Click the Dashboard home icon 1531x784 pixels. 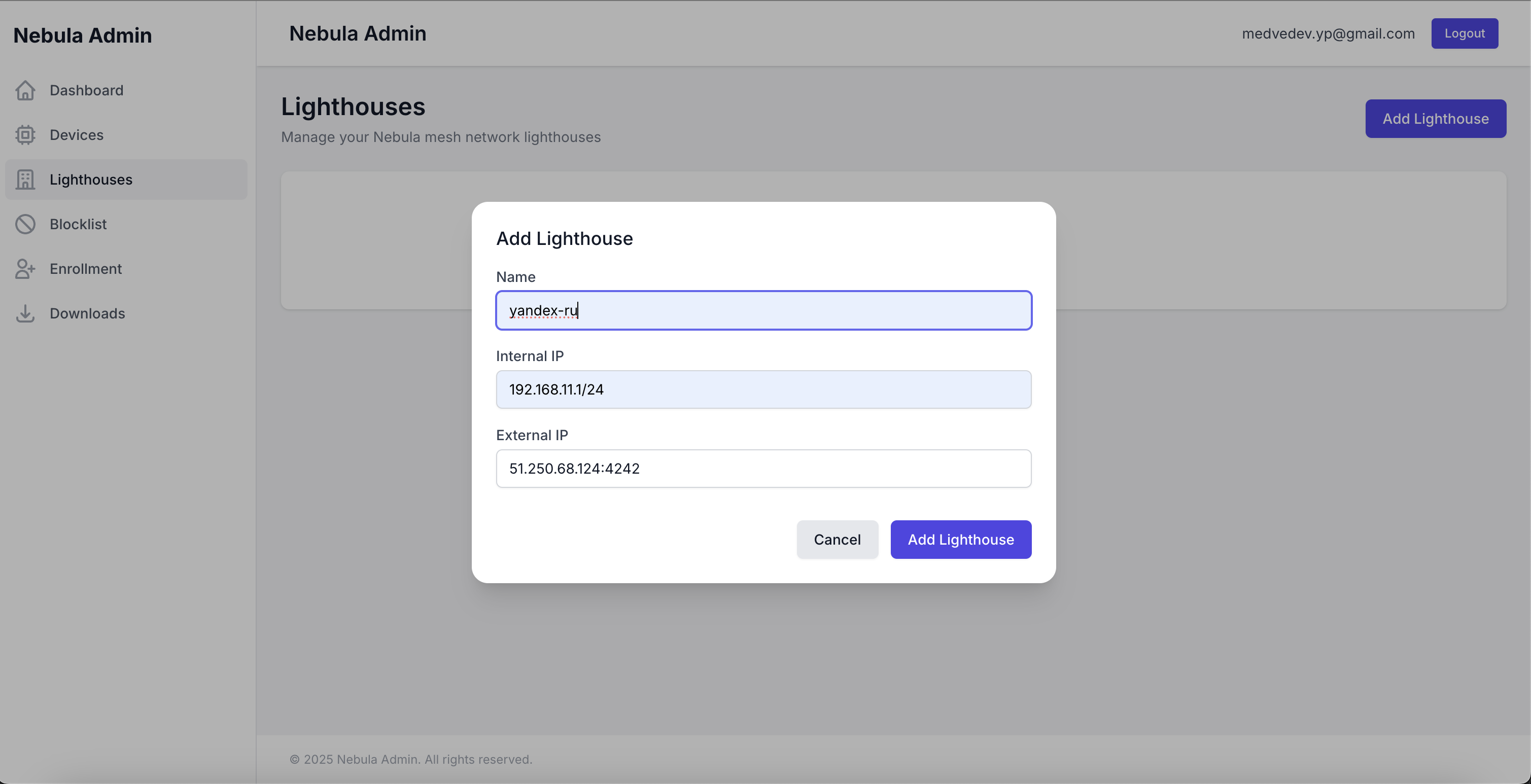pos(25,90)
